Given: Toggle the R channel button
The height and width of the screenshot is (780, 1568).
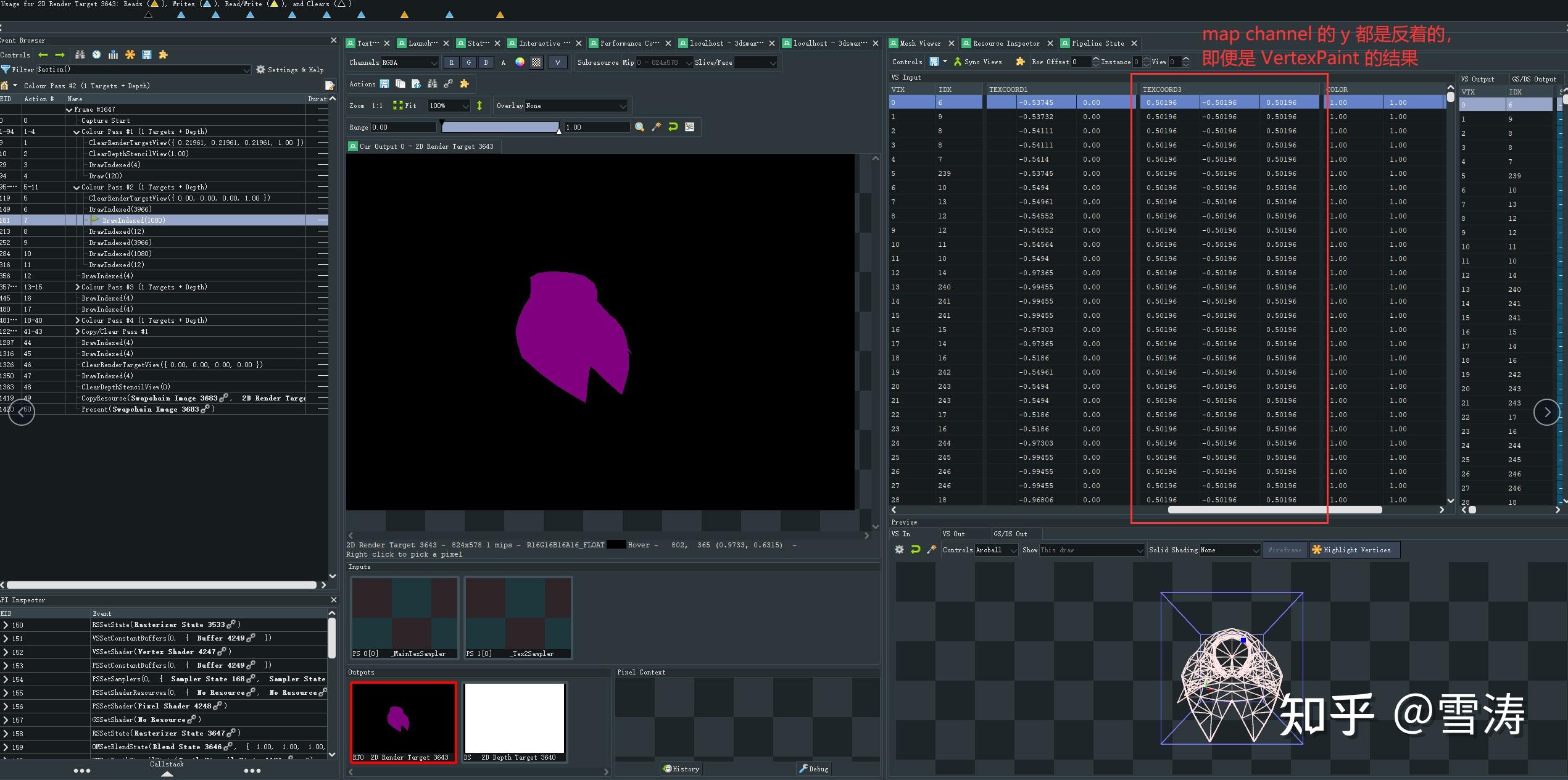Looking at the screenshot, I should 451,62.
